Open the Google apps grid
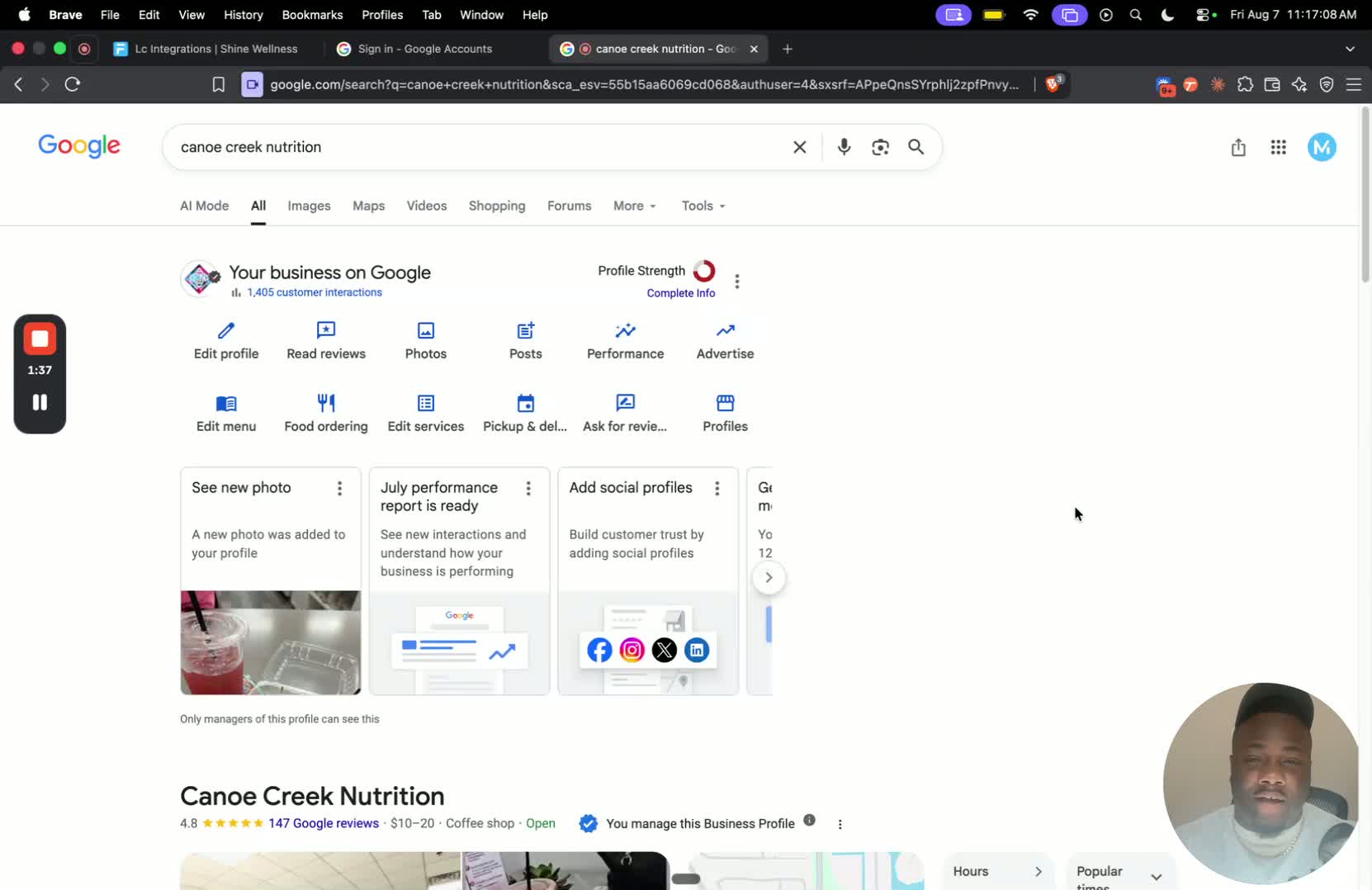 [x=1279, y=147]
